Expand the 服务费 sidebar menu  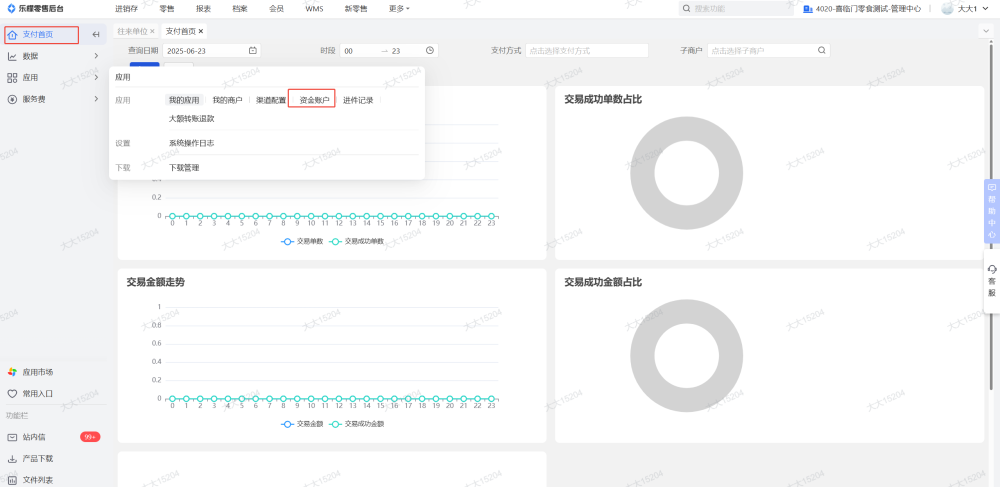pos(96,99)
